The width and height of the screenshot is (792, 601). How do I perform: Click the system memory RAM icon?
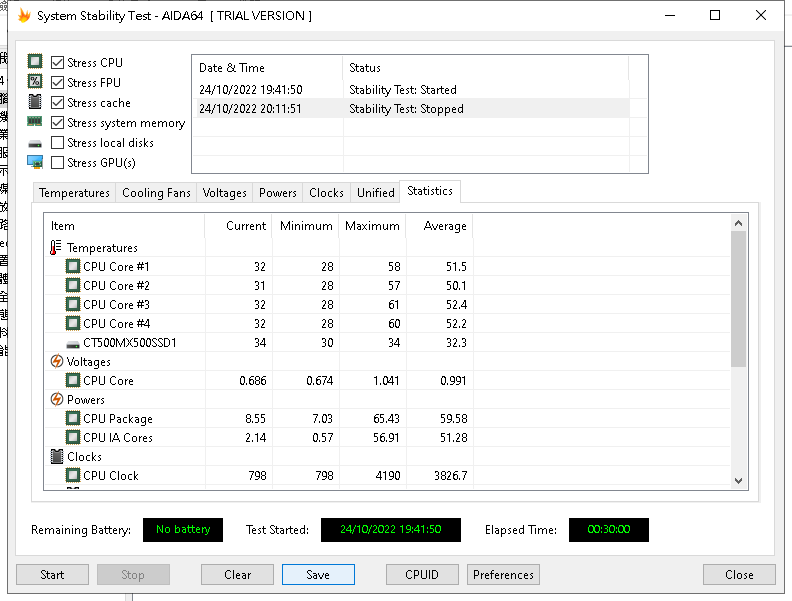[35, 121]
